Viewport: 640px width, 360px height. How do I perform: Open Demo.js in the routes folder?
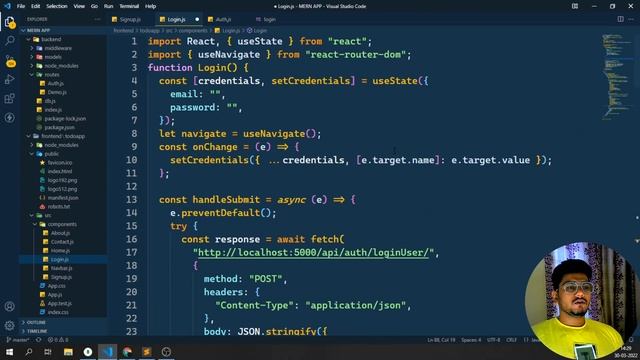57,92
